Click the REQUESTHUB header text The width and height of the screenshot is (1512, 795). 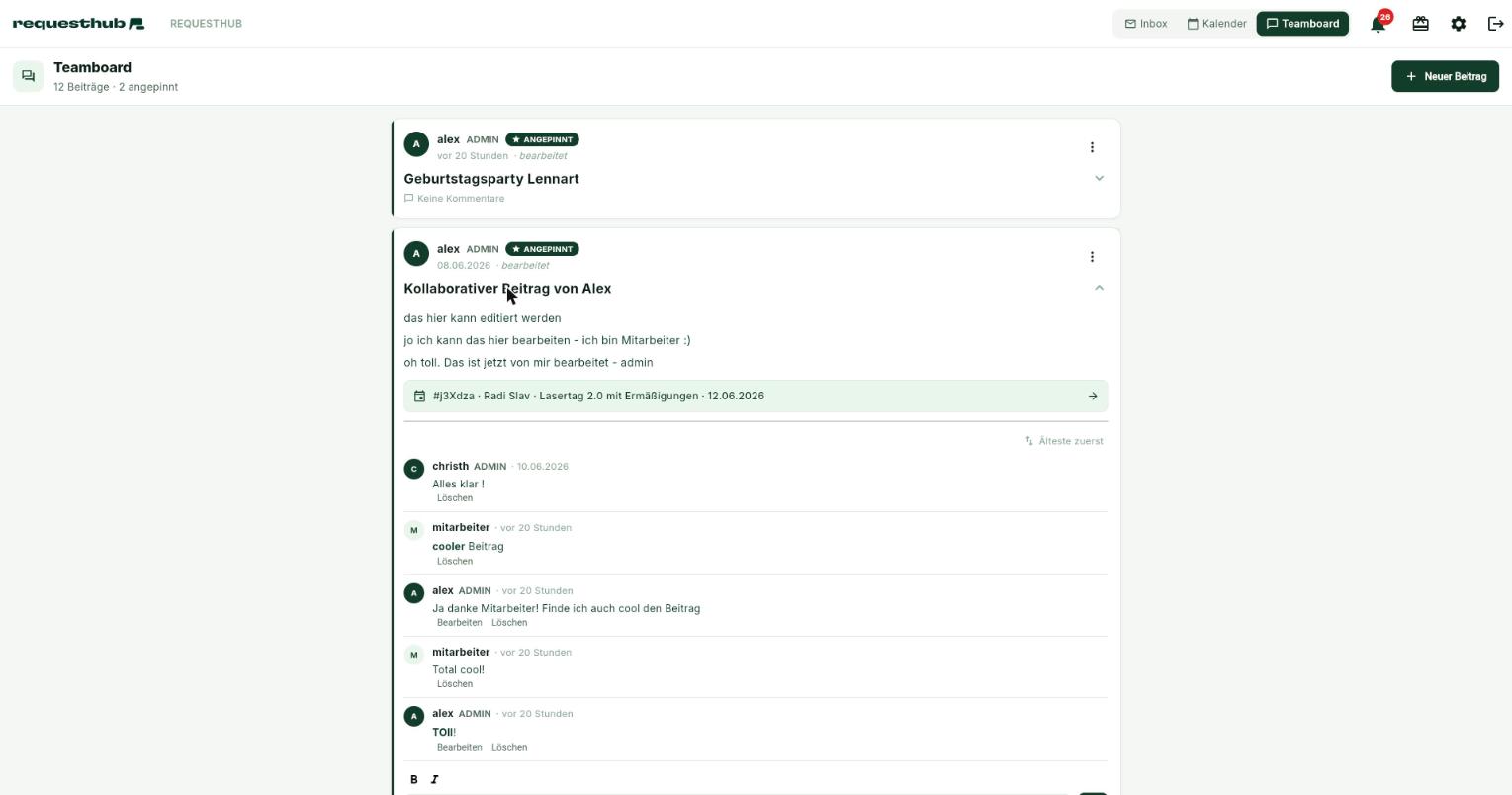pos(206,24)
